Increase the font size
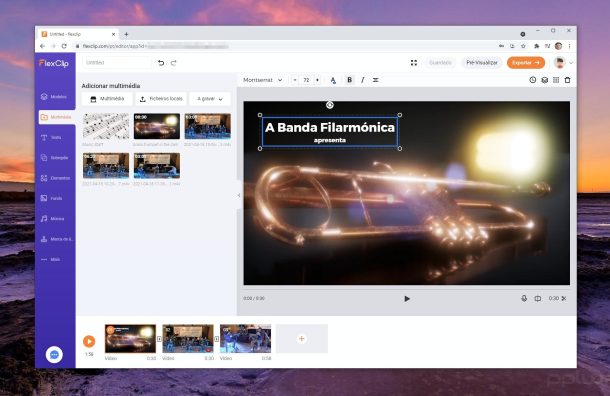The width and height of the screenshot is (610, 396). coord(317,80)
